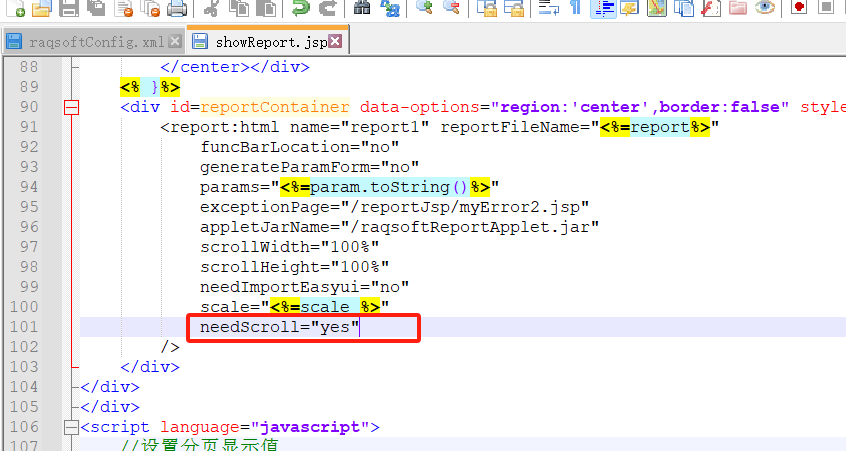The width and height of the screenshot is (846, 451).
Task: Click the param.toString() expression
Action: click(x=390, y=187)
